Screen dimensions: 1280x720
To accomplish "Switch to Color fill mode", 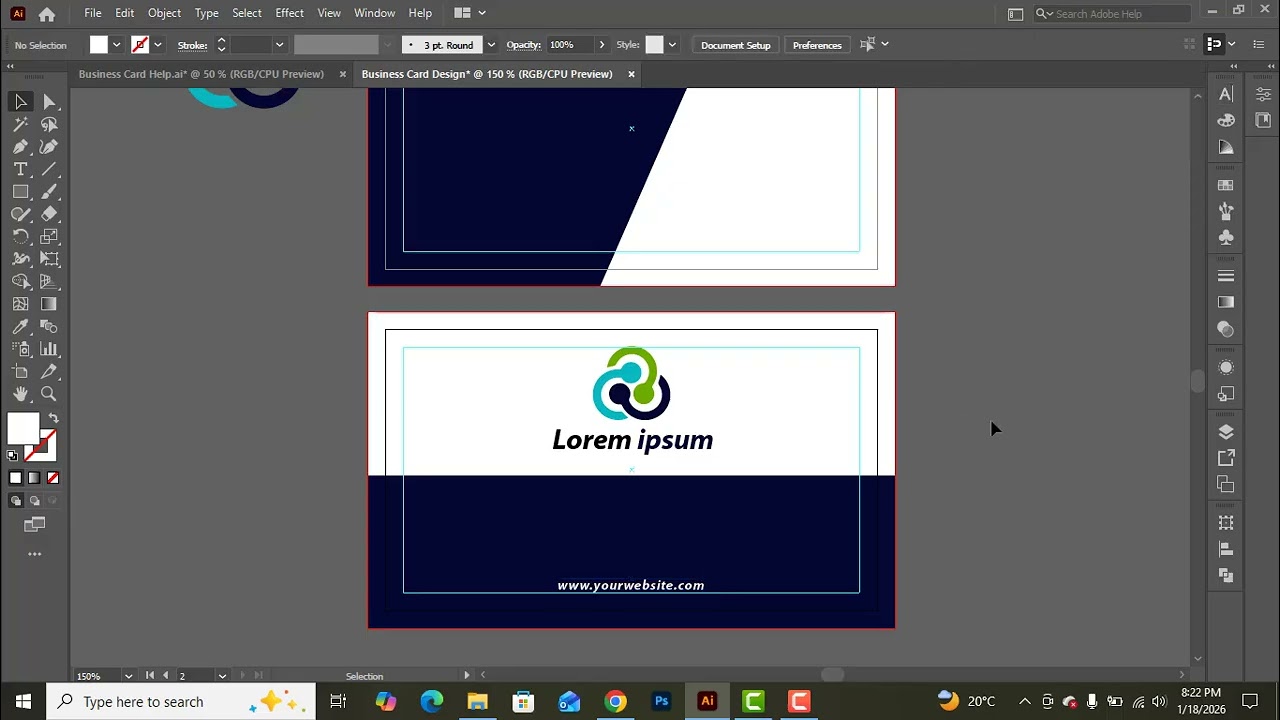I will 15,478.
